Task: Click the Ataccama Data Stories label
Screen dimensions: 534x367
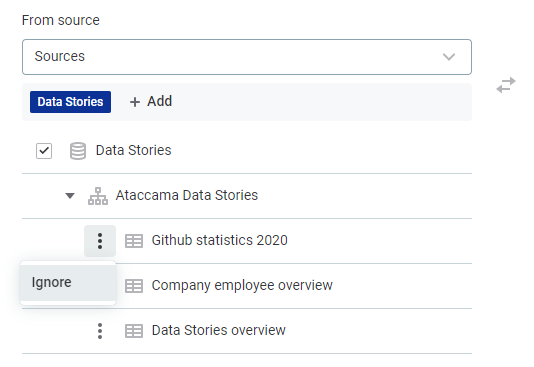Action: pos(187,195)
